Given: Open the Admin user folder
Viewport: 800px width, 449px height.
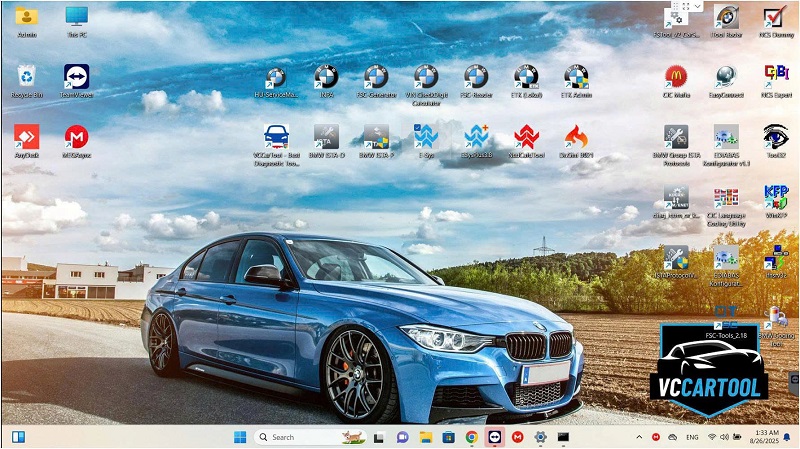Looking at the screenshot, I should coord(27,21).
